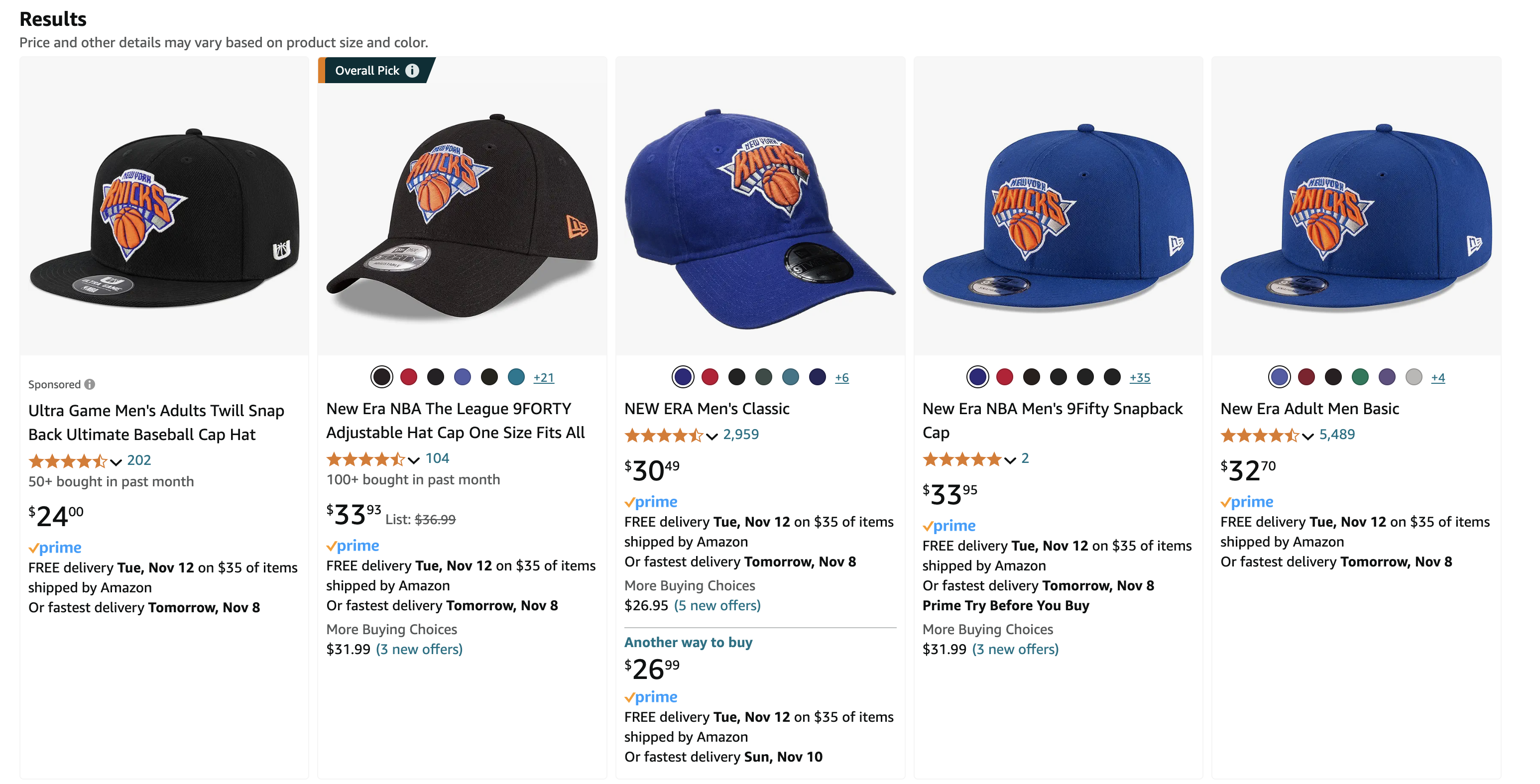Open the (5 new offers) link
Image resolution: width=1540 pixels, height=784 pixels.
[x=717, y=605]
